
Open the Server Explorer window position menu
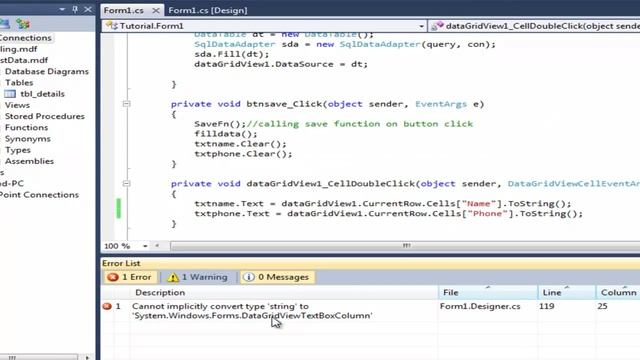pyautogui.click(x=62, y=9)
